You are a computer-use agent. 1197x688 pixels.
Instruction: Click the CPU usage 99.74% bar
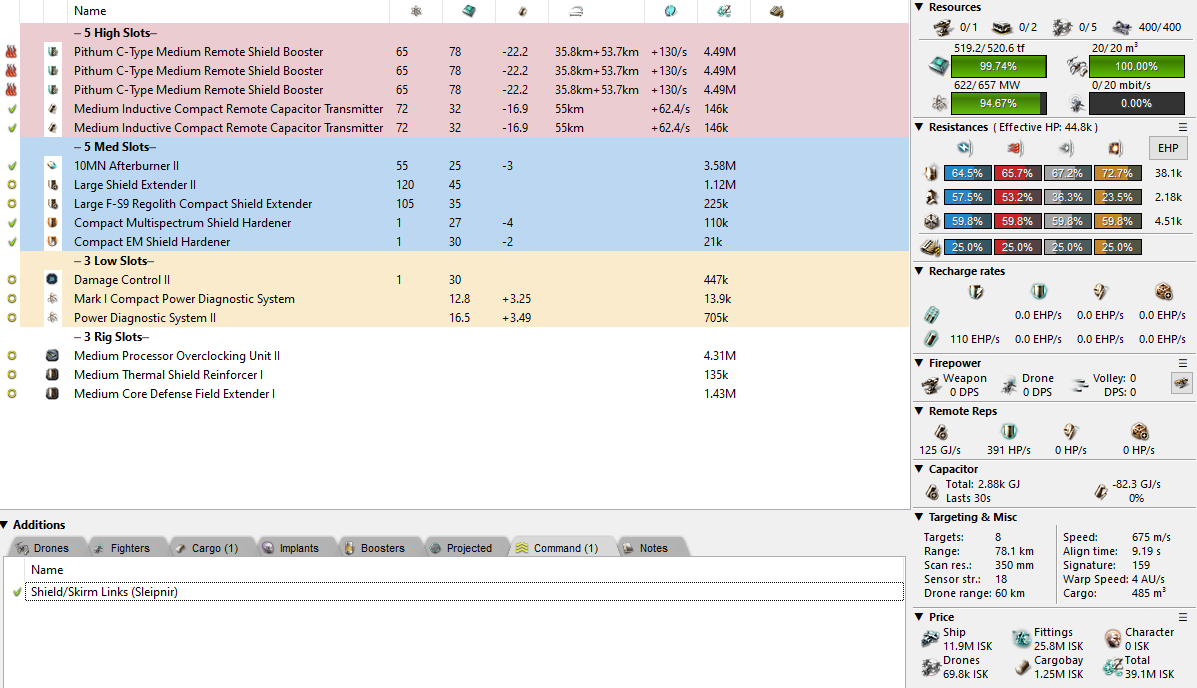[x=998, y=66]
